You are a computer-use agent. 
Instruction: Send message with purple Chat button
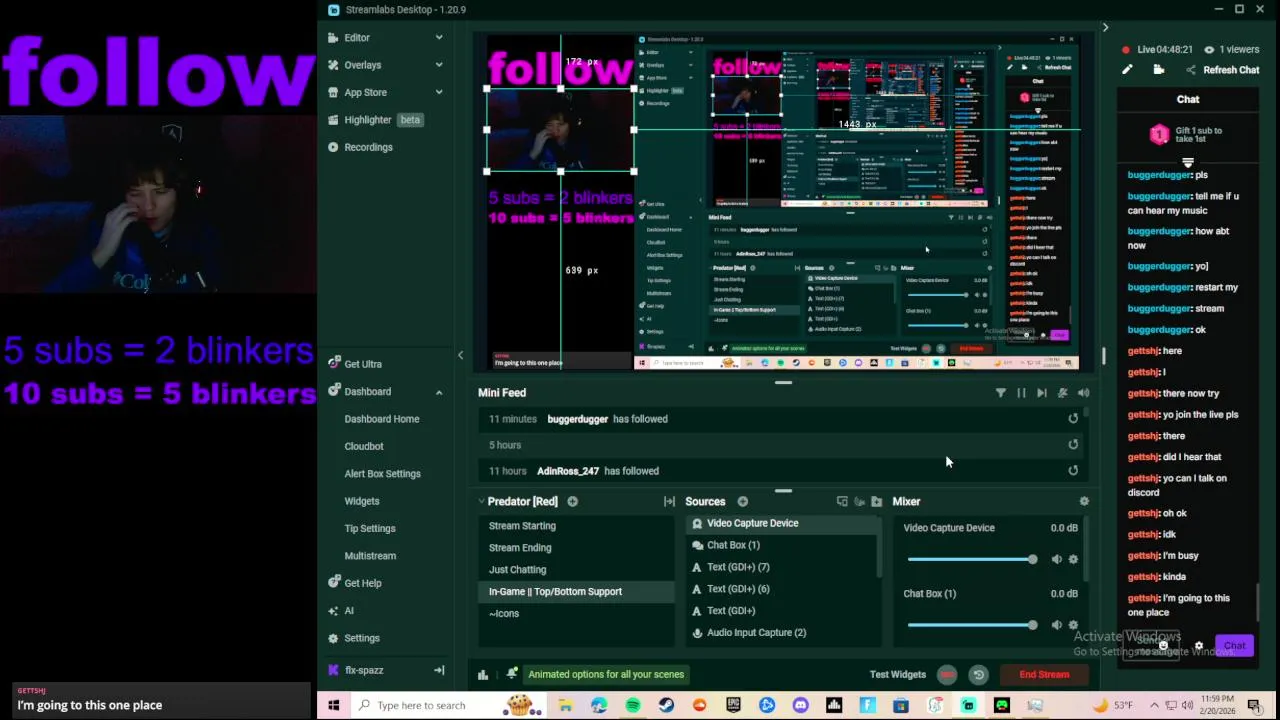[1234, 646]
